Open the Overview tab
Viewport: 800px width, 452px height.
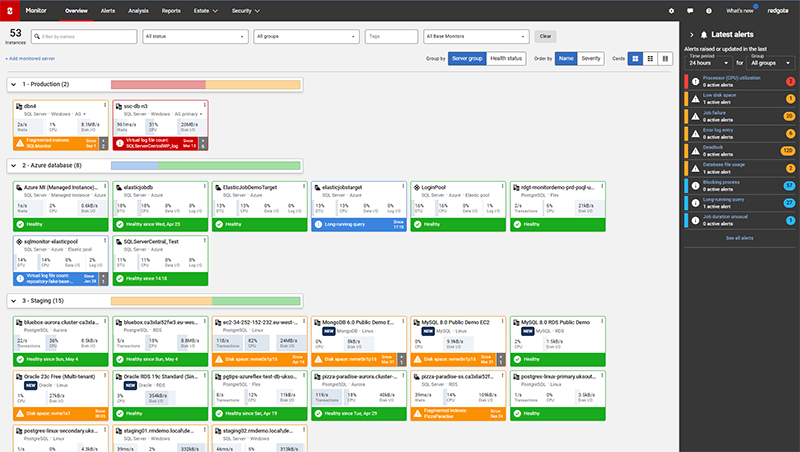(x=76, y=11)
